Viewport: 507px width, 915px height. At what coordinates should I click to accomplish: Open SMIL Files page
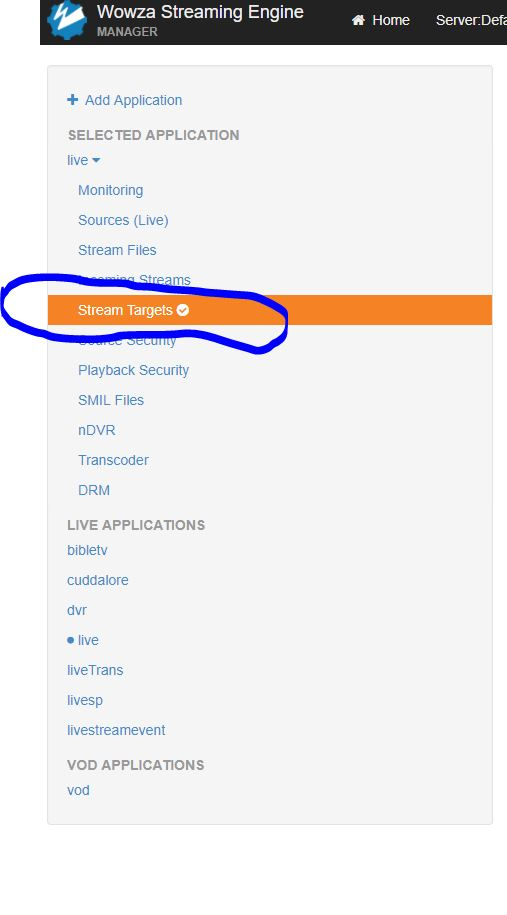(x=111, y=400)
